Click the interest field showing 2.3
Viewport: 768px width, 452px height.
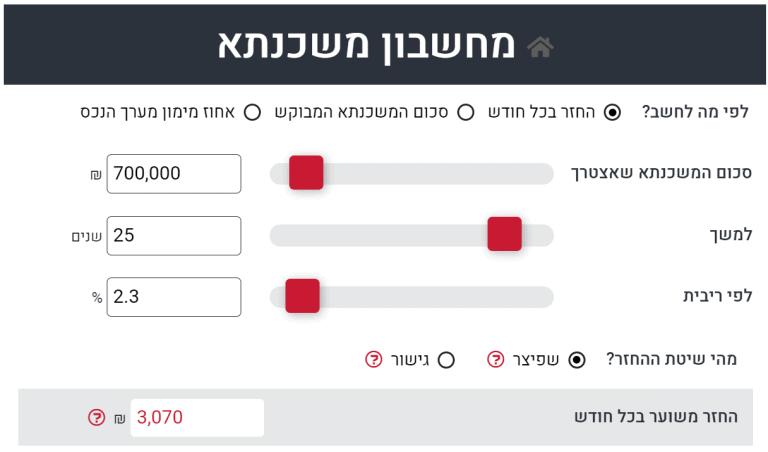pos(174,297)
